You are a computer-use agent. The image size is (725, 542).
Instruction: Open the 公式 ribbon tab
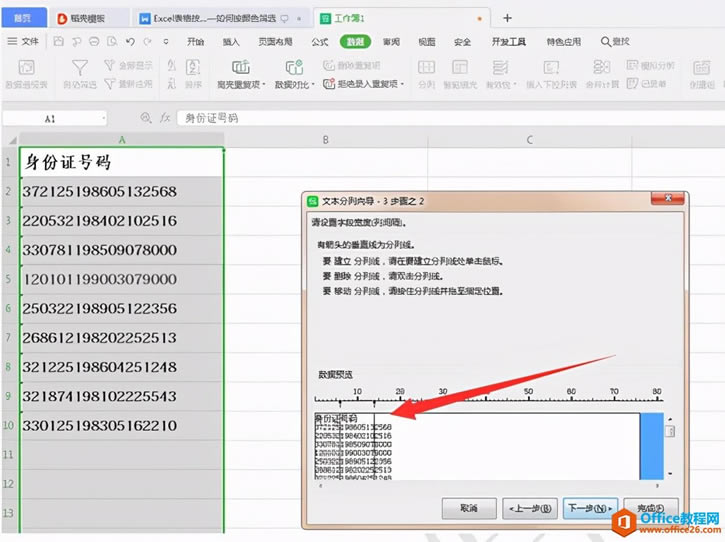(319, 42)
